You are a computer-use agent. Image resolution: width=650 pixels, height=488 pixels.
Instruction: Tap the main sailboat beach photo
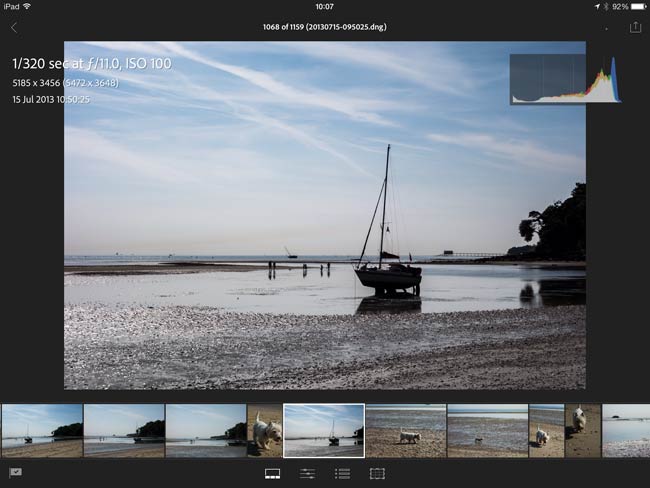coord(325,215)
